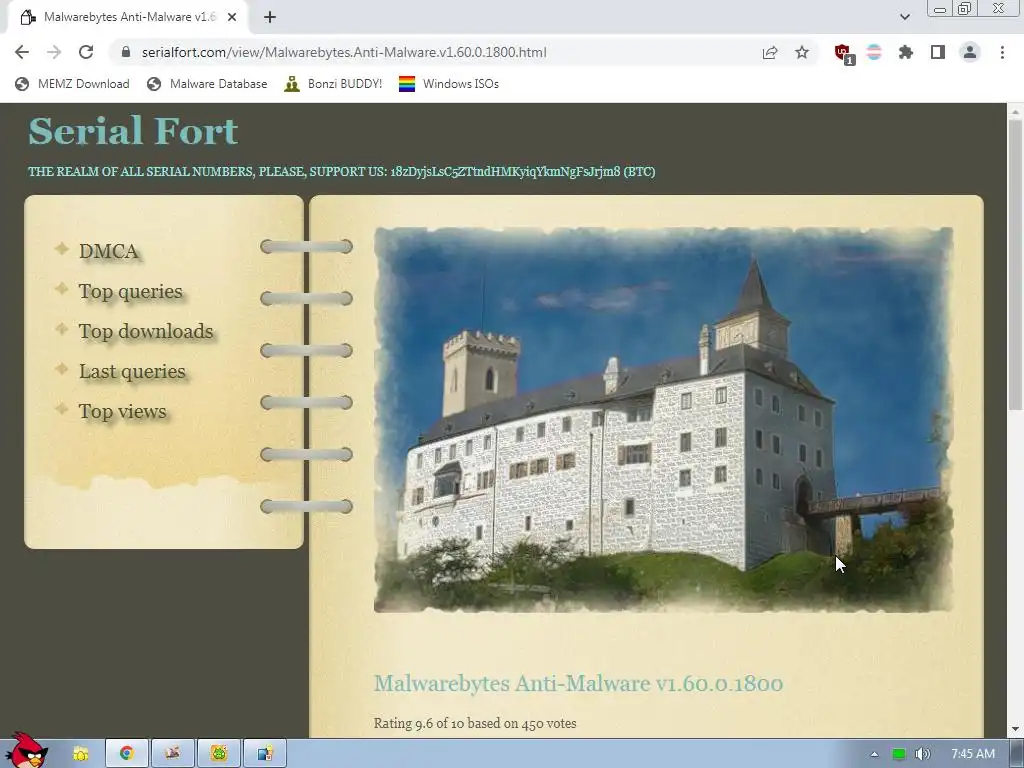Open a new tab with plus button
Image resolution: width=1024 pixels, height=768 pixels.
click(270, 17)
